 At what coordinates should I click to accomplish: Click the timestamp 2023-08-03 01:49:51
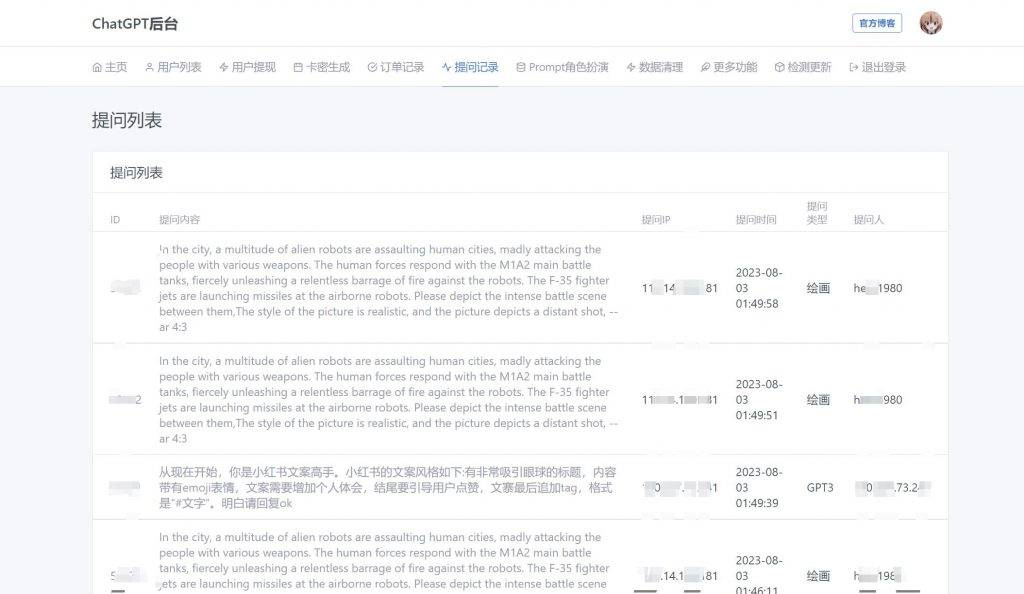(759, 399)
